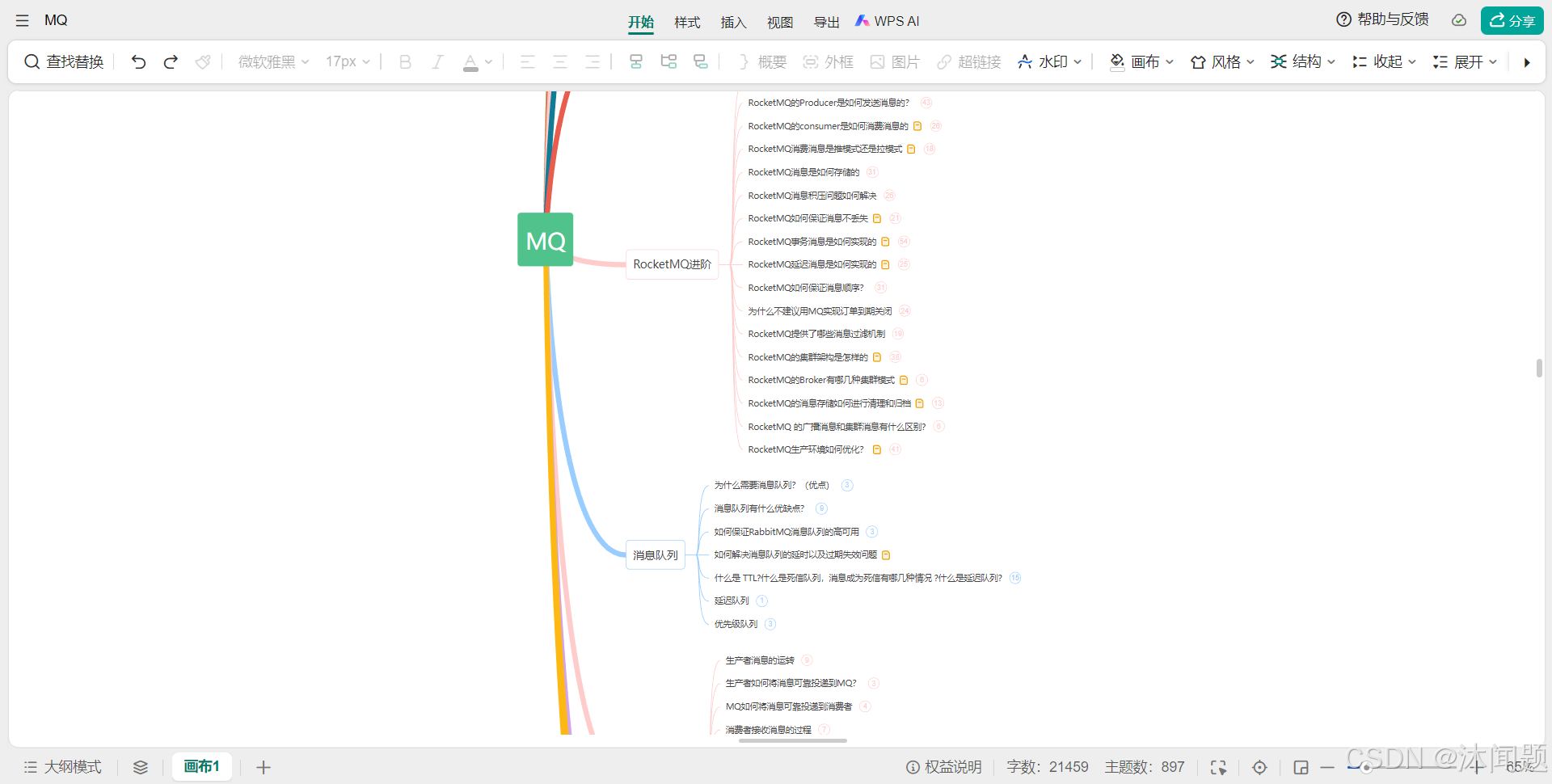Screen dimensions: 1552x784
Task: Expand child count bubble of 延迟队列
Action: [761, 601]
